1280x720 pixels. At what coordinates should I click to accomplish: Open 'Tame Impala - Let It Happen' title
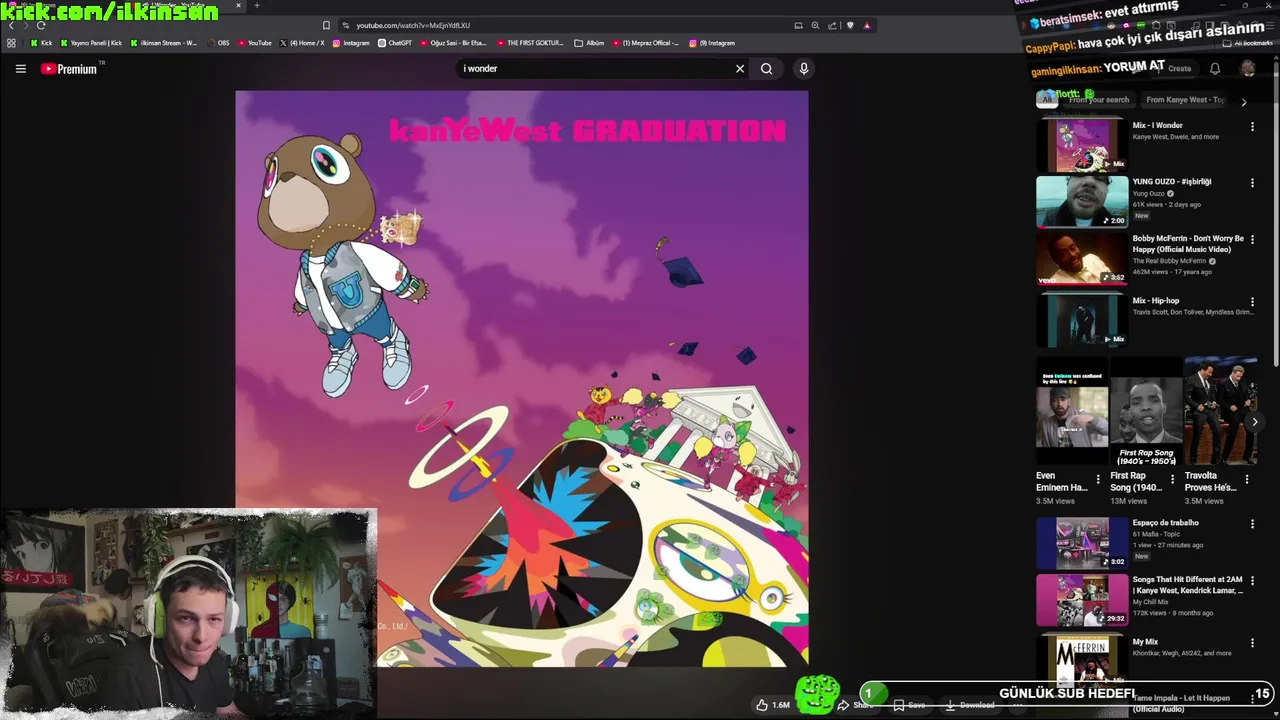1183,703
